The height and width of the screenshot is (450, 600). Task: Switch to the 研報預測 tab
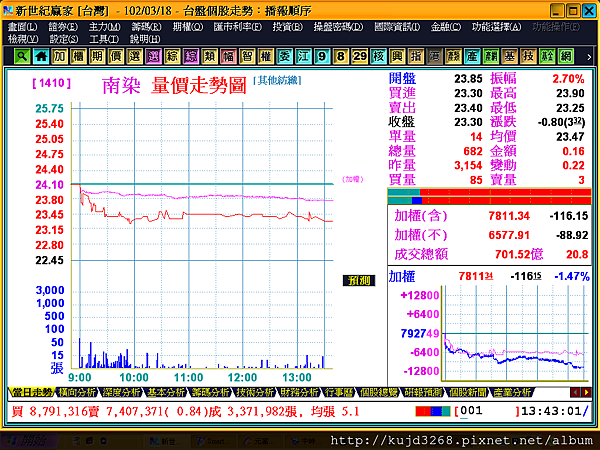422,392
